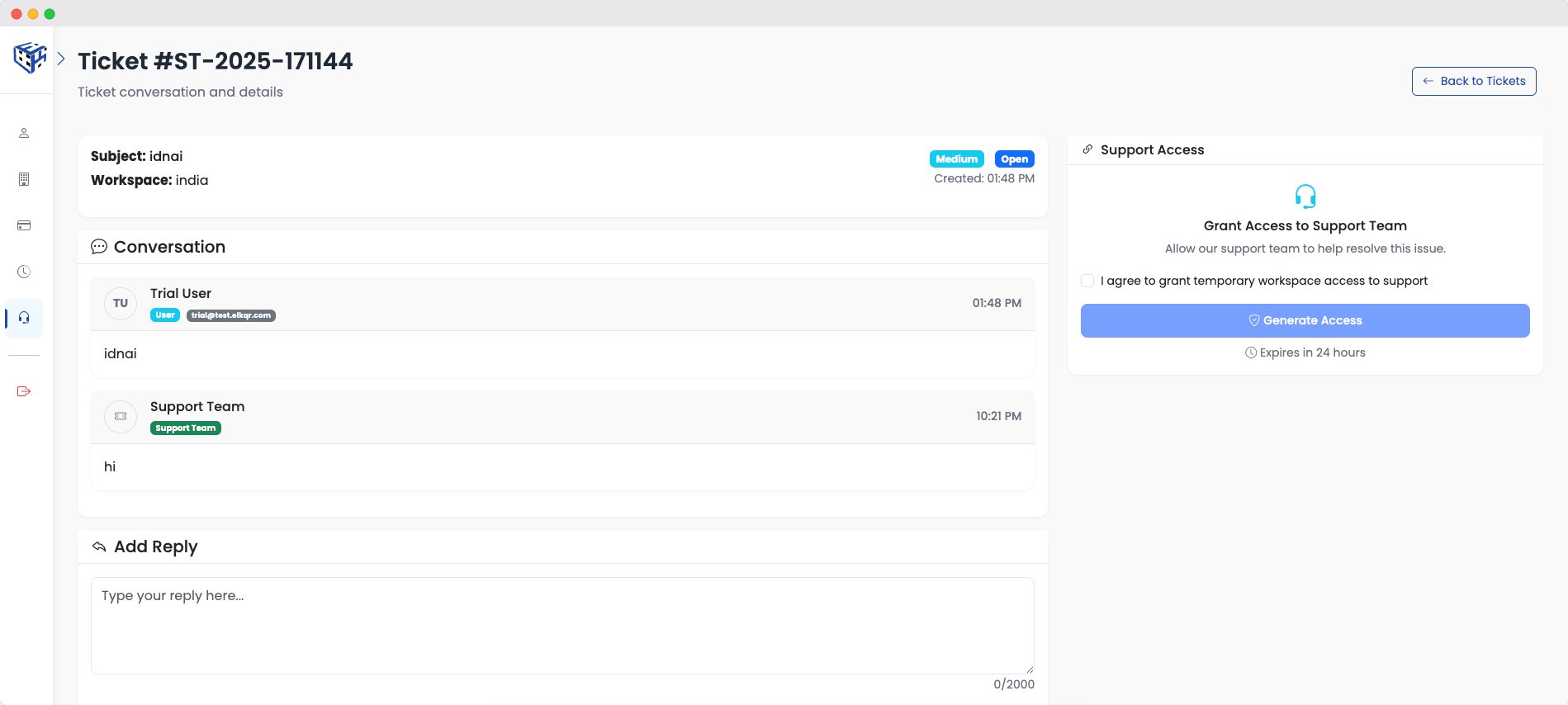
Task: Open the building workspace sidebar icon
Action: 24,179
